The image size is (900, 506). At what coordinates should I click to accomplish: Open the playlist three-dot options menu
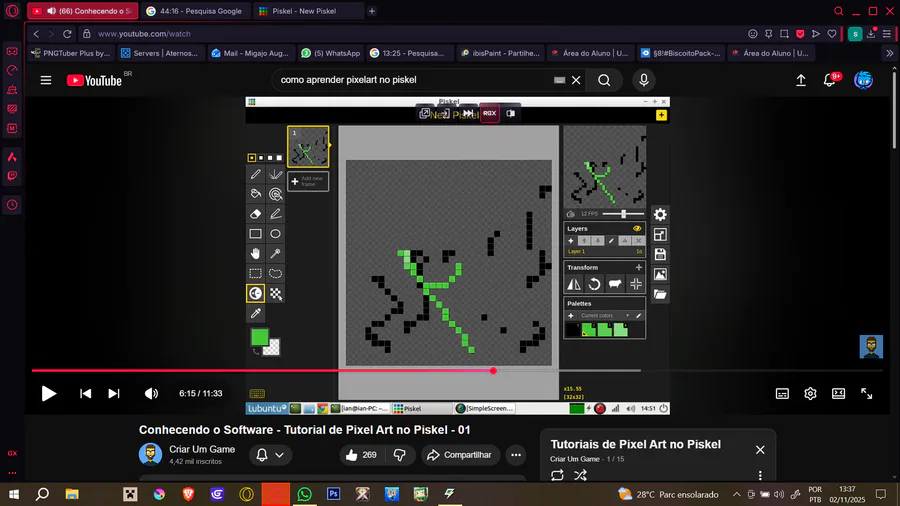(x=760, y=475)
